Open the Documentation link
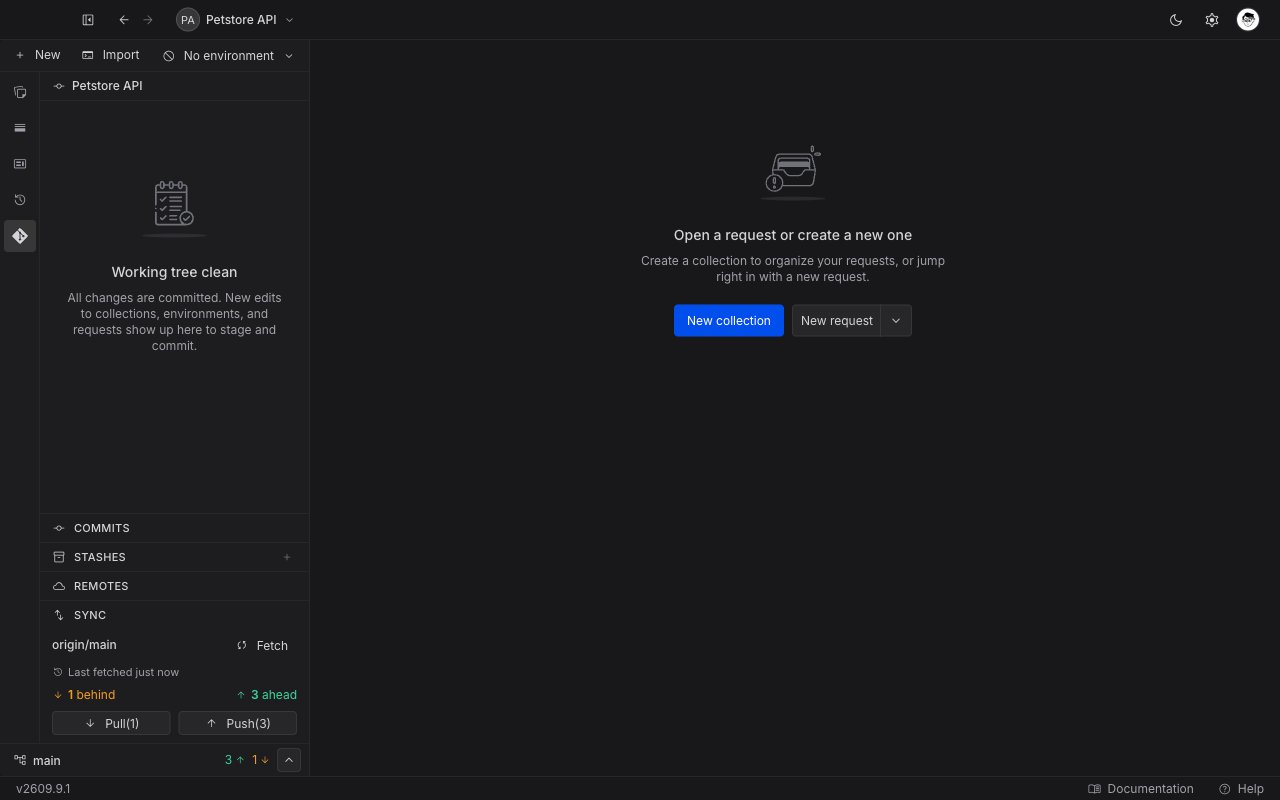 click(1141, 789)
